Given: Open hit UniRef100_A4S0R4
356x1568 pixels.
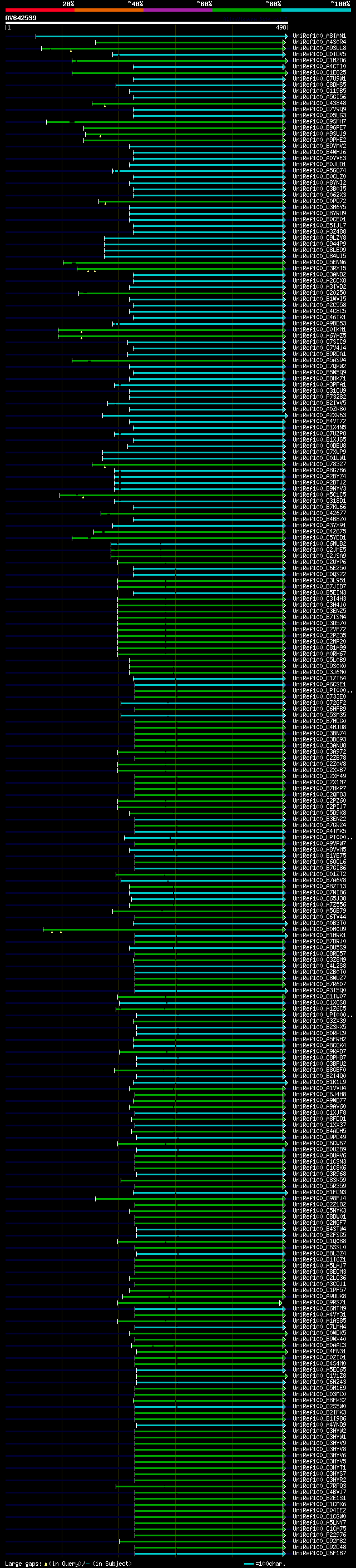Looking at the screenshot, I should click(319, 42).
